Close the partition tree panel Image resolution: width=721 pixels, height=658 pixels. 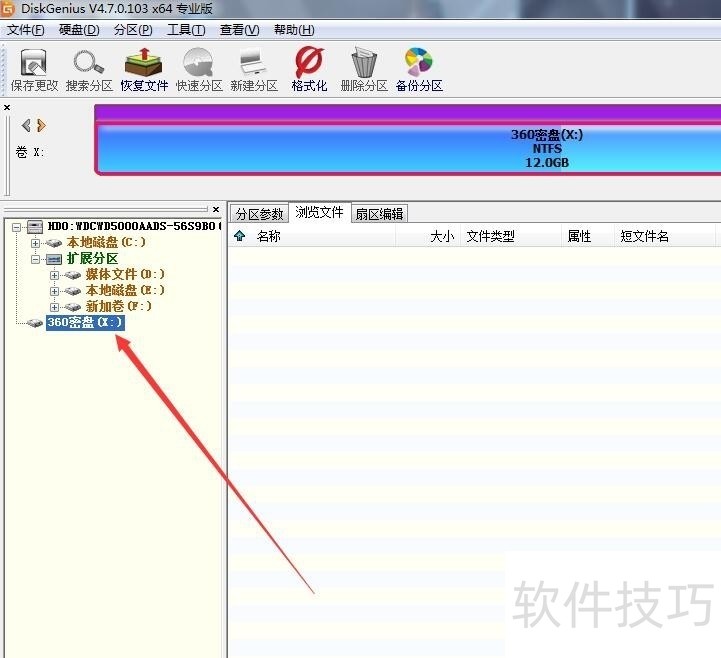click(216, 209)
